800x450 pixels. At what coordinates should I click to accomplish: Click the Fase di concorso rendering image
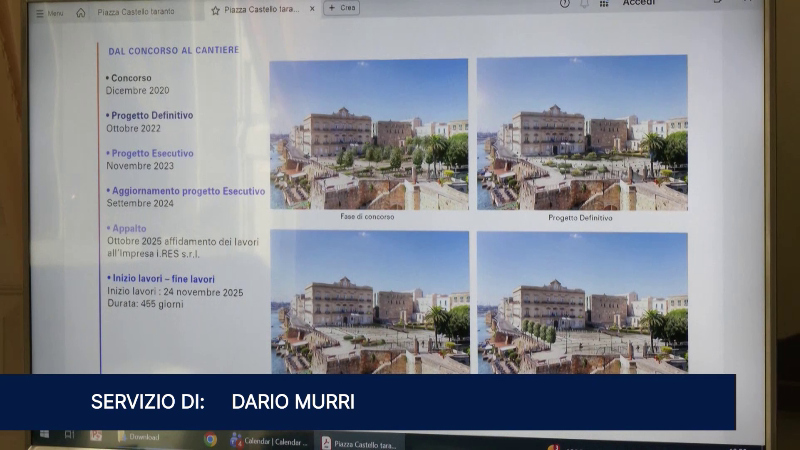368,134
